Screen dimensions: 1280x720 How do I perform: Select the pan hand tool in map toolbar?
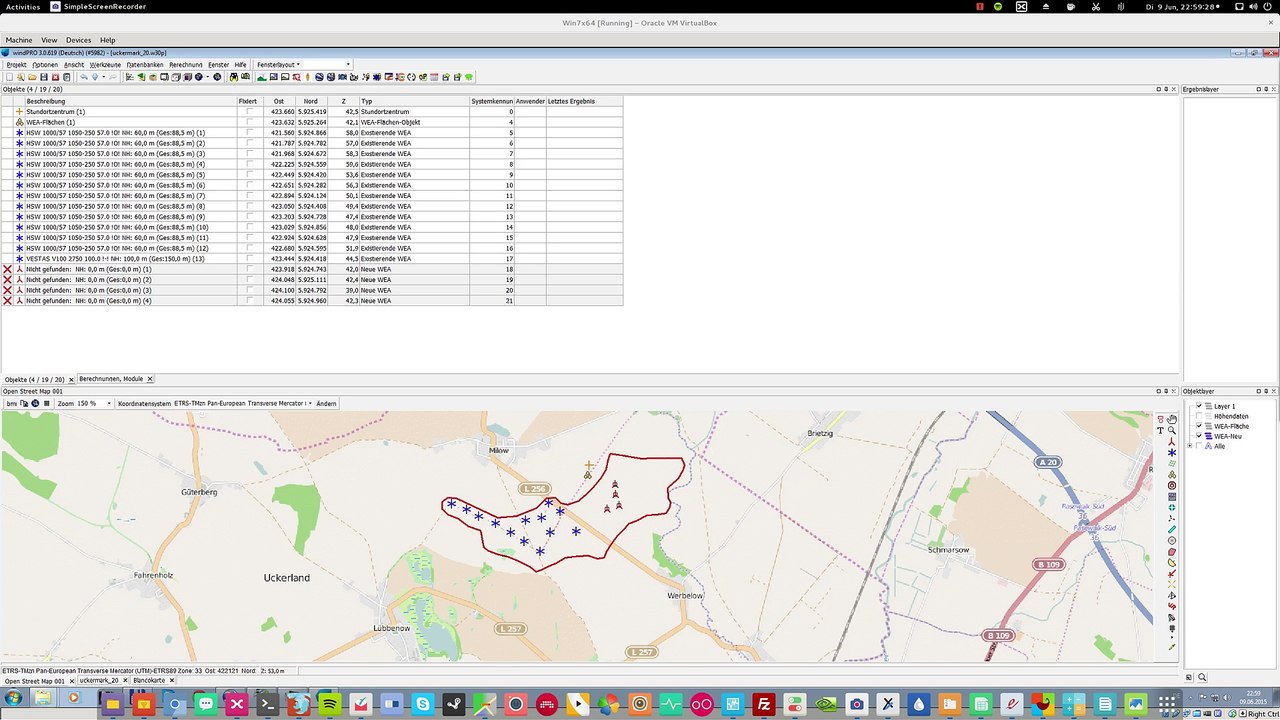point(1172,419)
